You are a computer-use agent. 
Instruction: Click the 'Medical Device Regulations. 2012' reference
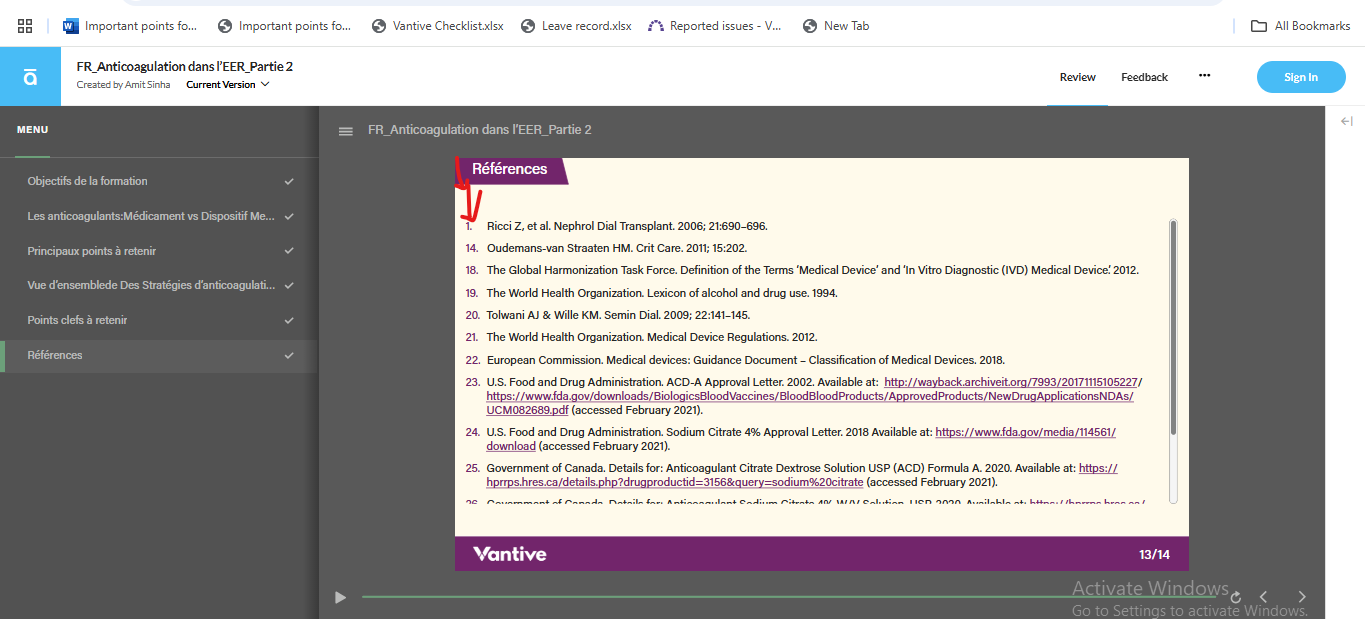click(652, 337)
